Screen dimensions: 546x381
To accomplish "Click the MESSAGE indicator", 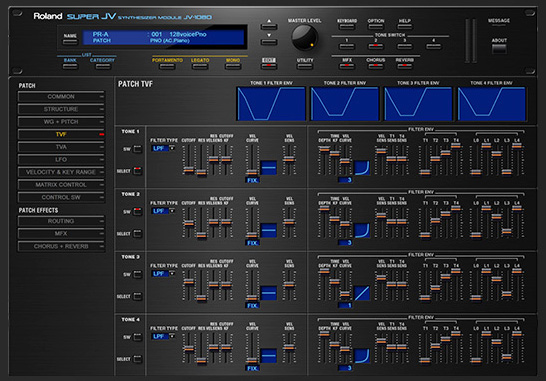I will 499,21.
